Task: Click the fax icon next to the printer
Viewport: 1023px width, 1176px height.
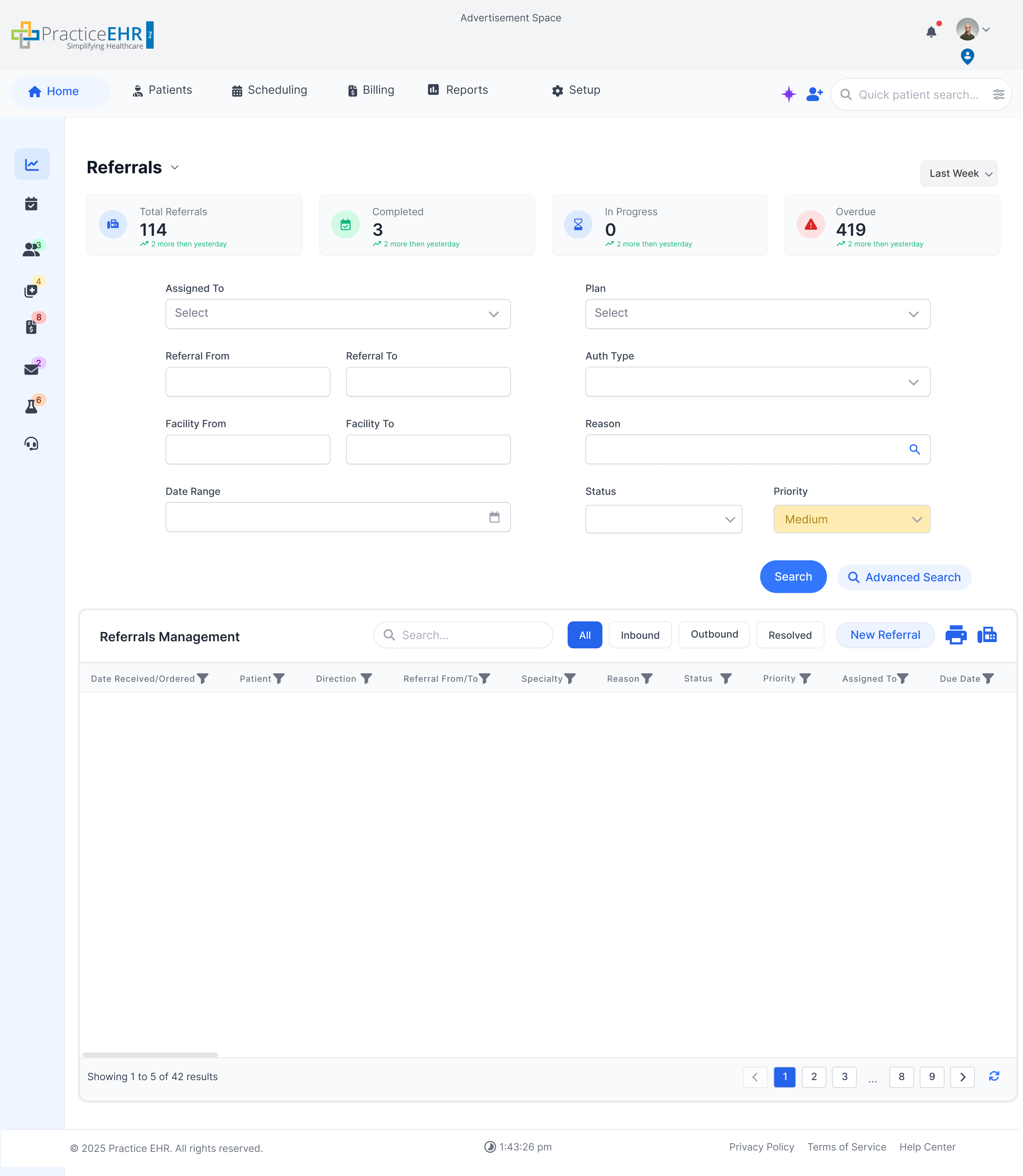Action: pos(987,635)
